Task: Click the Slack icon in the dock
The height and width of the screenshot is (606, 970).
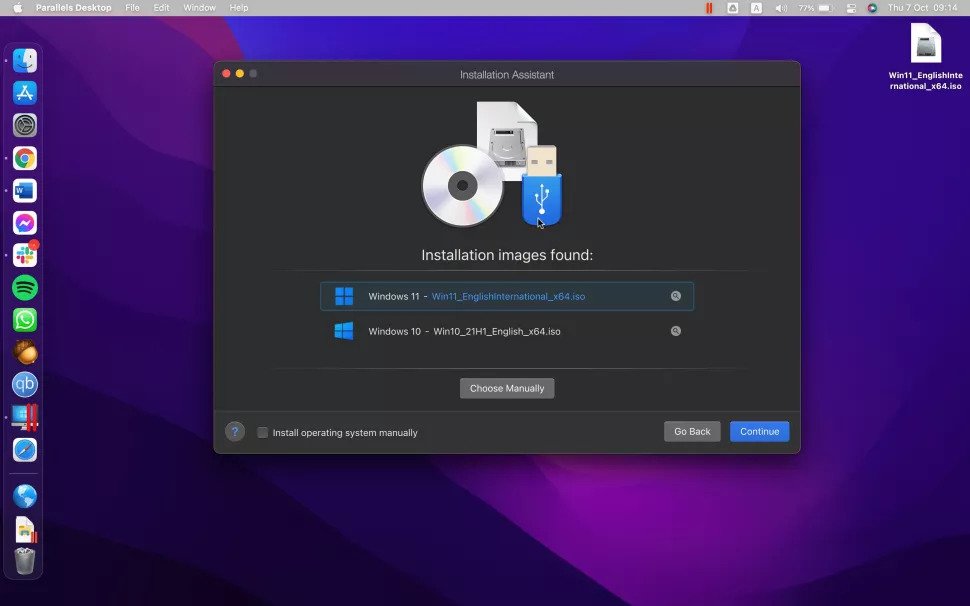Action: click(x=24, y=255)
